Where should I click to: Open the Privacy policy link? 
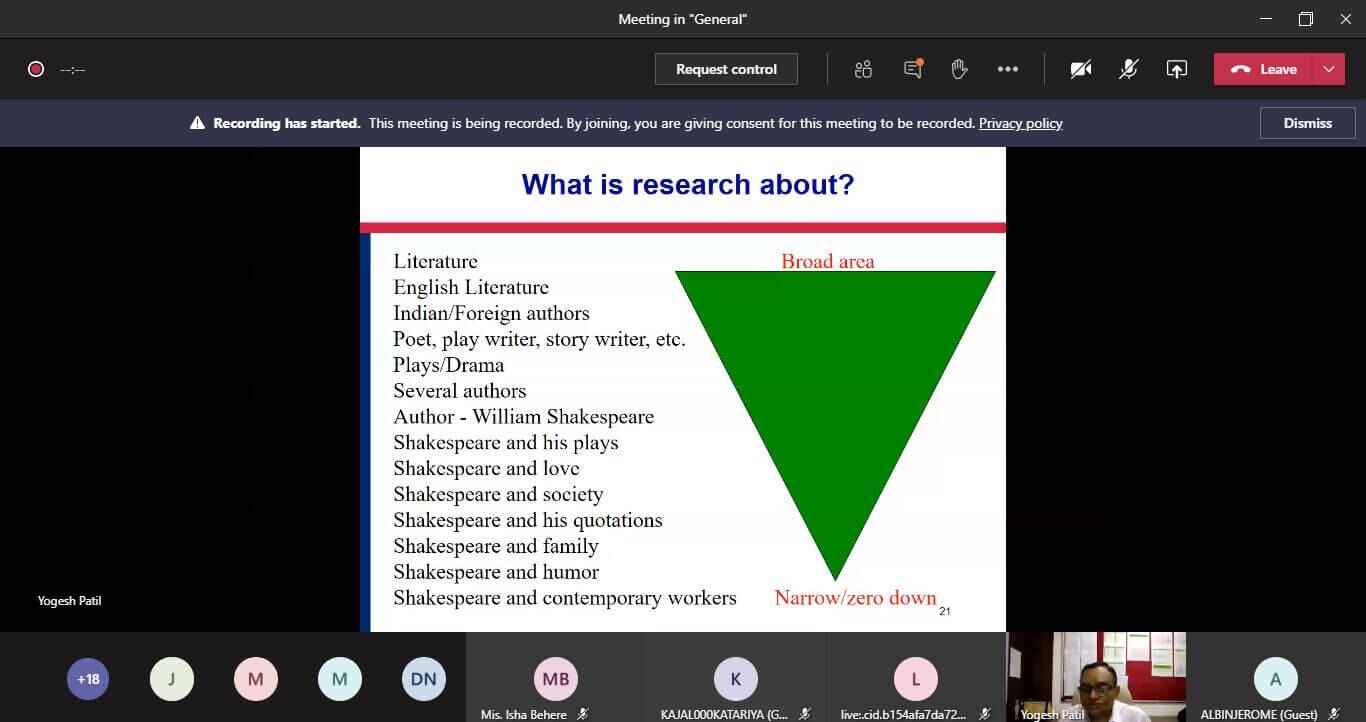click(x=1020, y=123)
